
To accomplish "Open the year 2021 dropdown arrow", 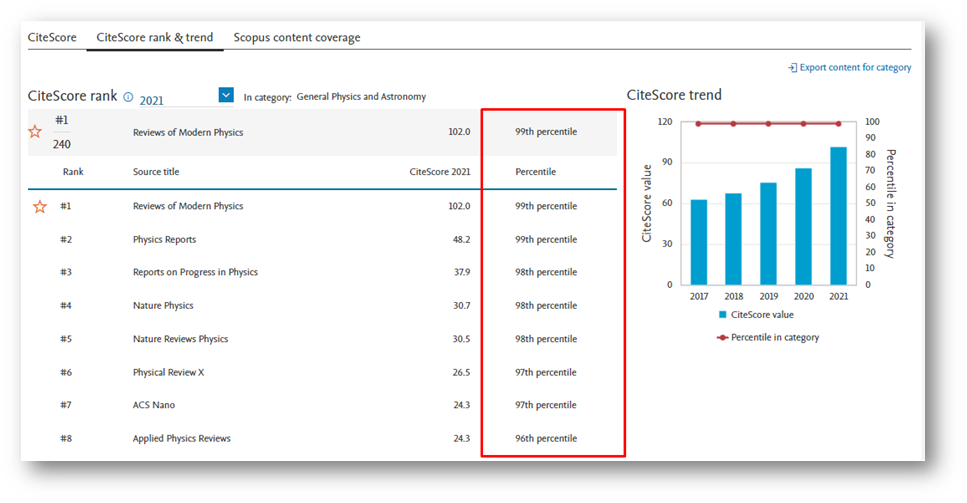I will pyautogui.click(x=226, y=96).
